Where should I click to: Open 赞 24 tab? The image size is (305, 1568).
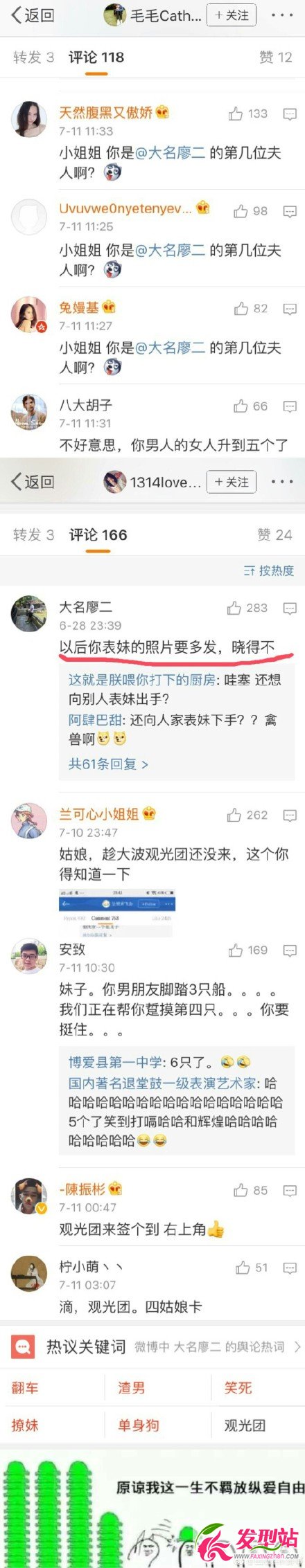tap(274, 534)
